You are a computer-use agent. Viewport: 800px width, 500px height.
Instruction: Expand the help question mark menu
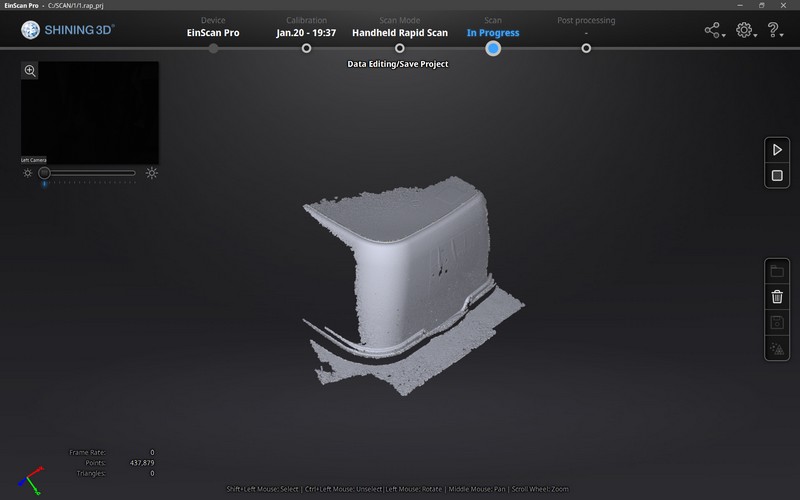point(775,31)
